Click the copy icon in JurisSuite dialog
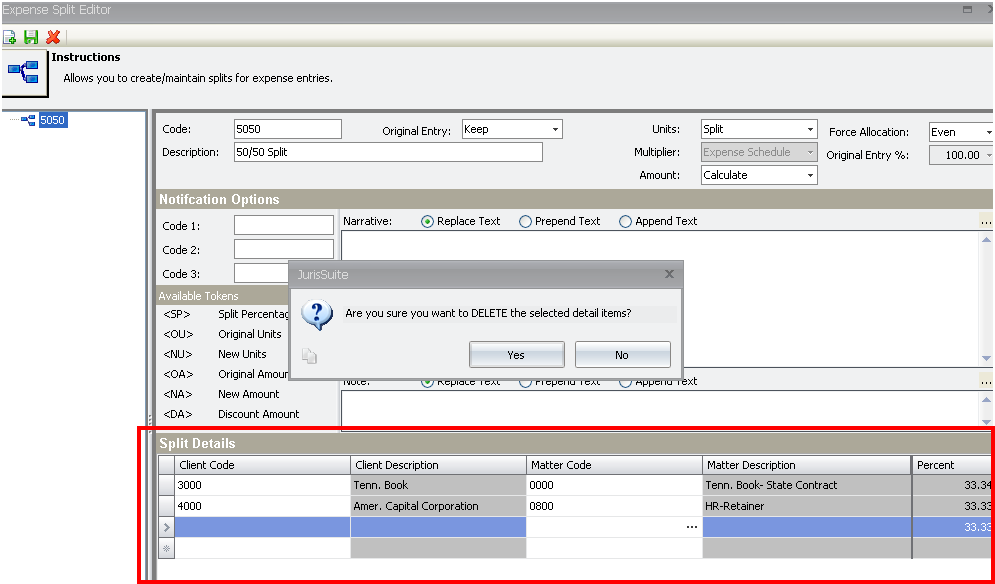Viewport: 995px width, 584px height. pos(309,355)
